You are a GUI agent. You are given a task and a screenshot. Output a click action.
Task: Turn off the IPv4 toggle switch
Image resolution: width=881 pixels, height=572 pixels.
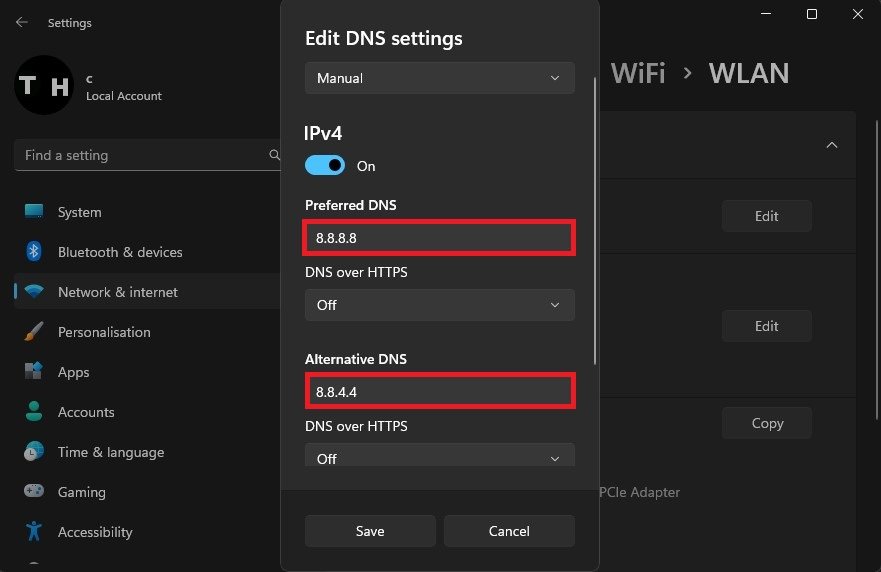coord(325,166)
